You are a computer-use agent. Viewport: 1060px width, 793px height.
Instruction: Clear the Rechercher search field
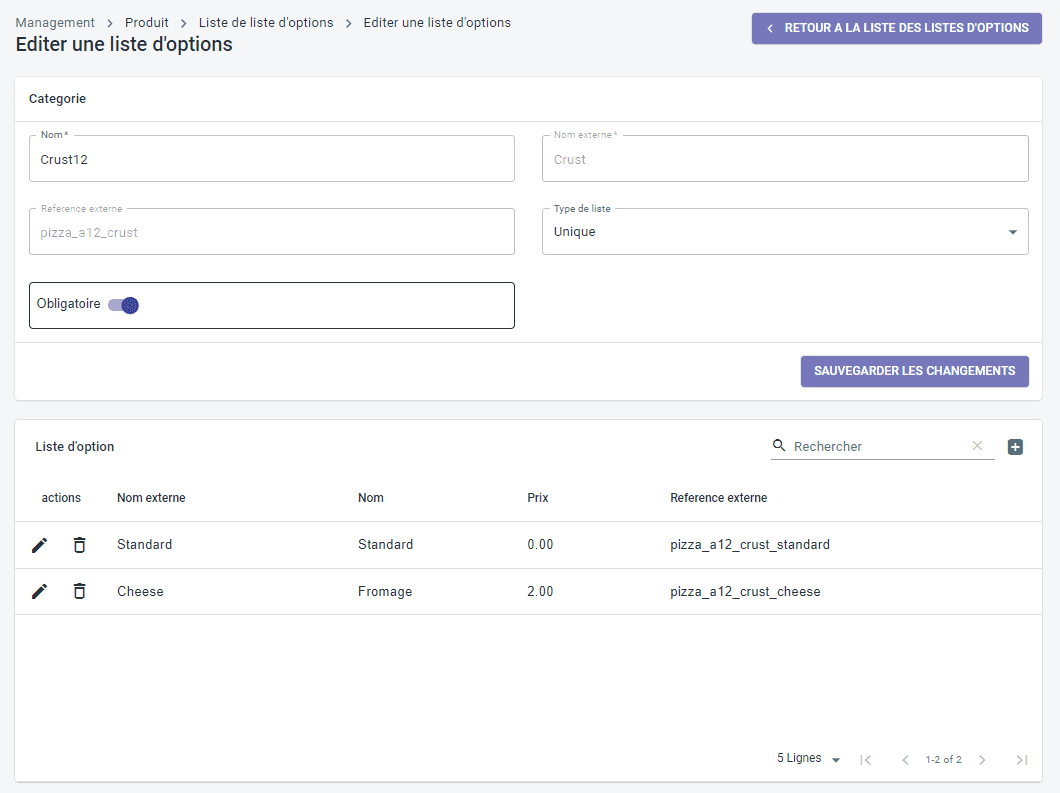[977, 446]
